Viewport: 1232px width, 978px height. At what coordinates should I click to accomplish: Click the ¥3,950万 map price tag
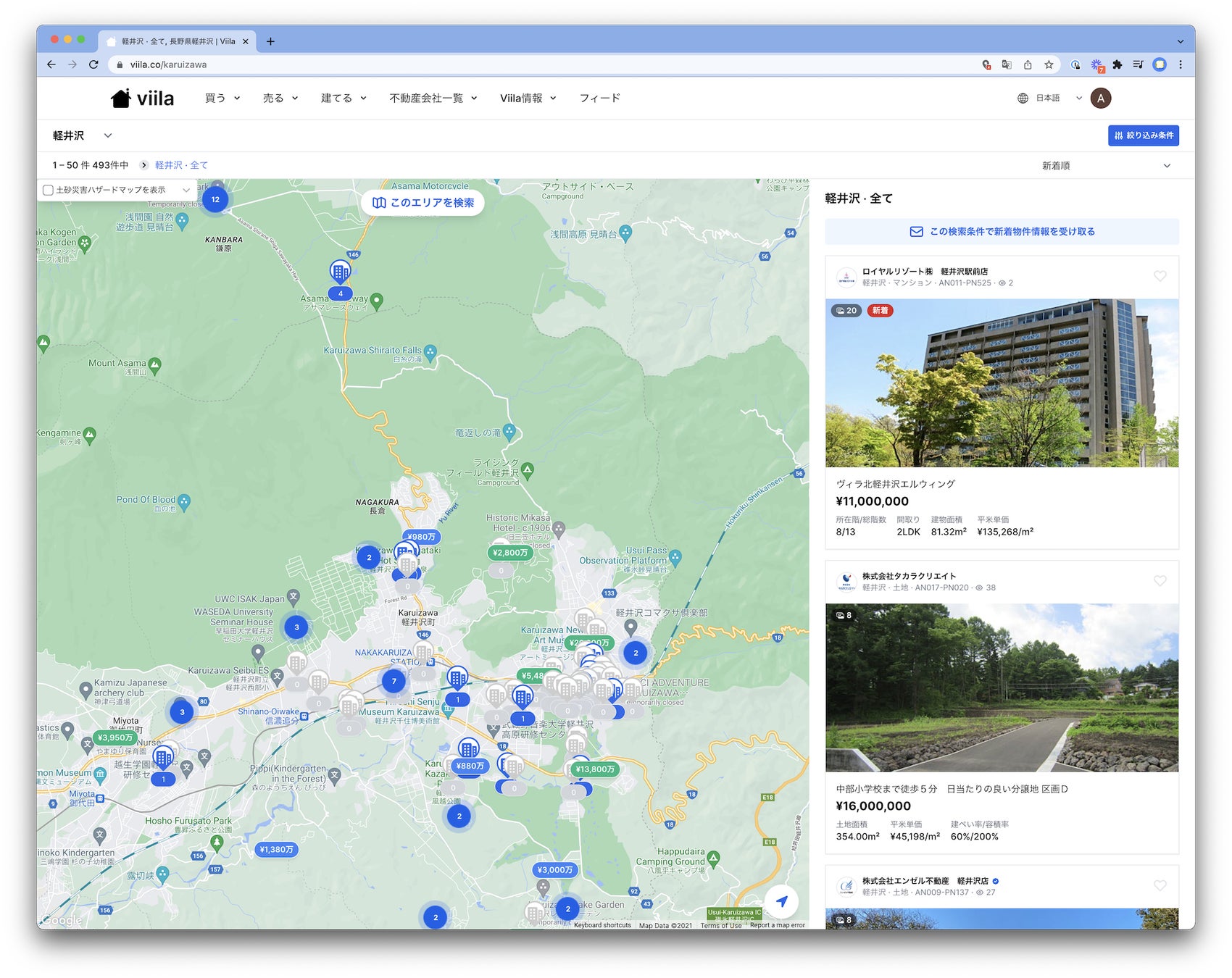point(116,737)
